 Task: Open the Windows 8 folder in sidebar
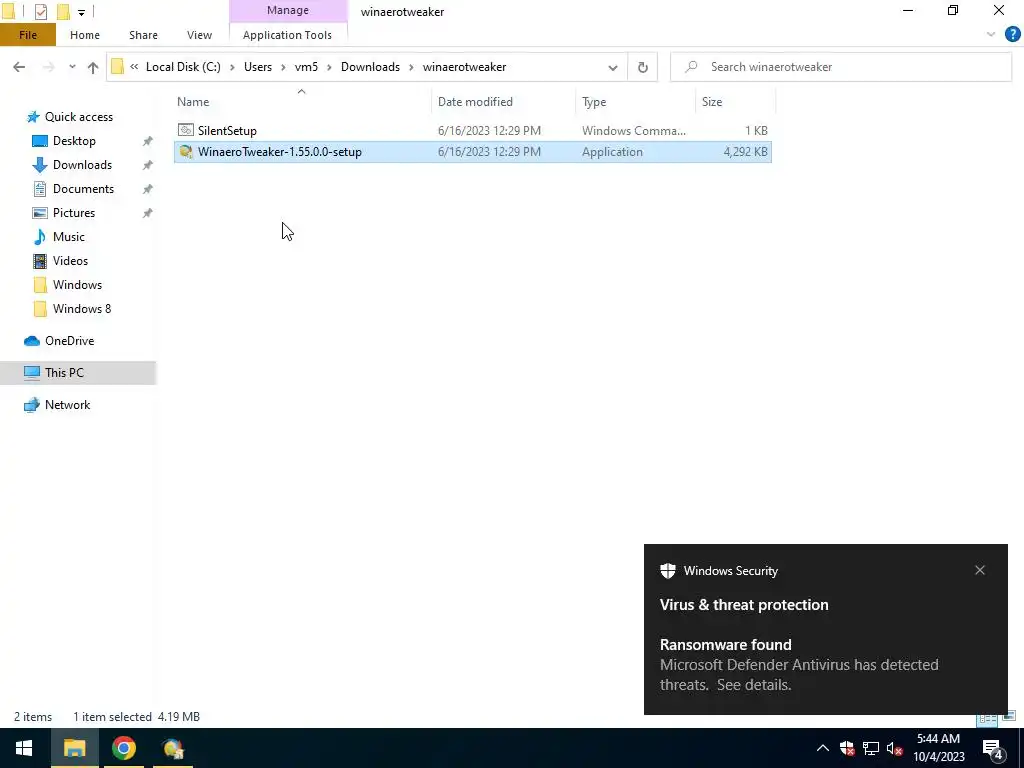tap(82, 309)
